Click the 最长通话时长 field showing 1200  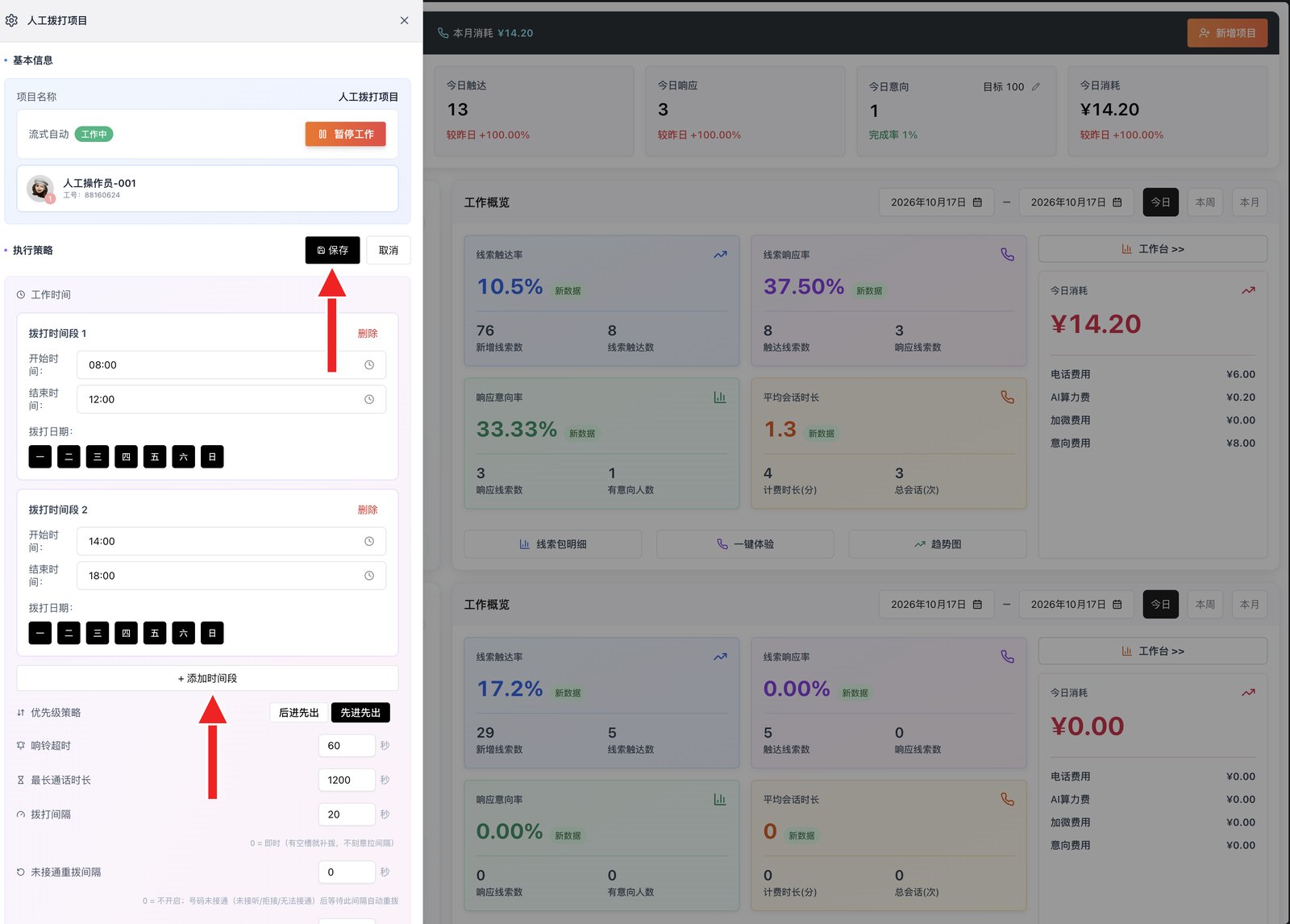347,780
